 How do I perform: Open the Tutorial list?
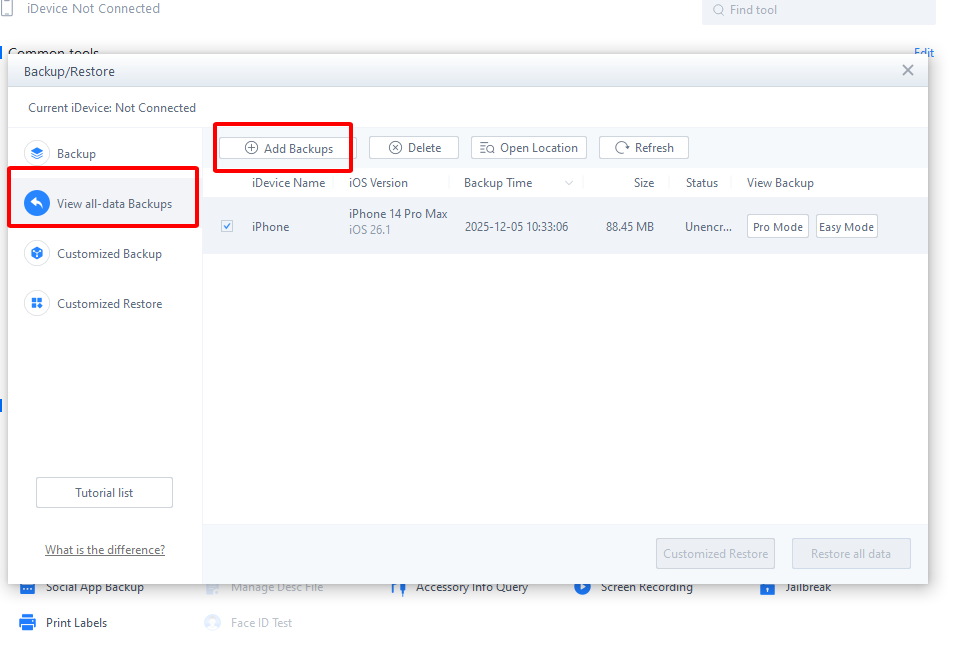tap(104, 493)
